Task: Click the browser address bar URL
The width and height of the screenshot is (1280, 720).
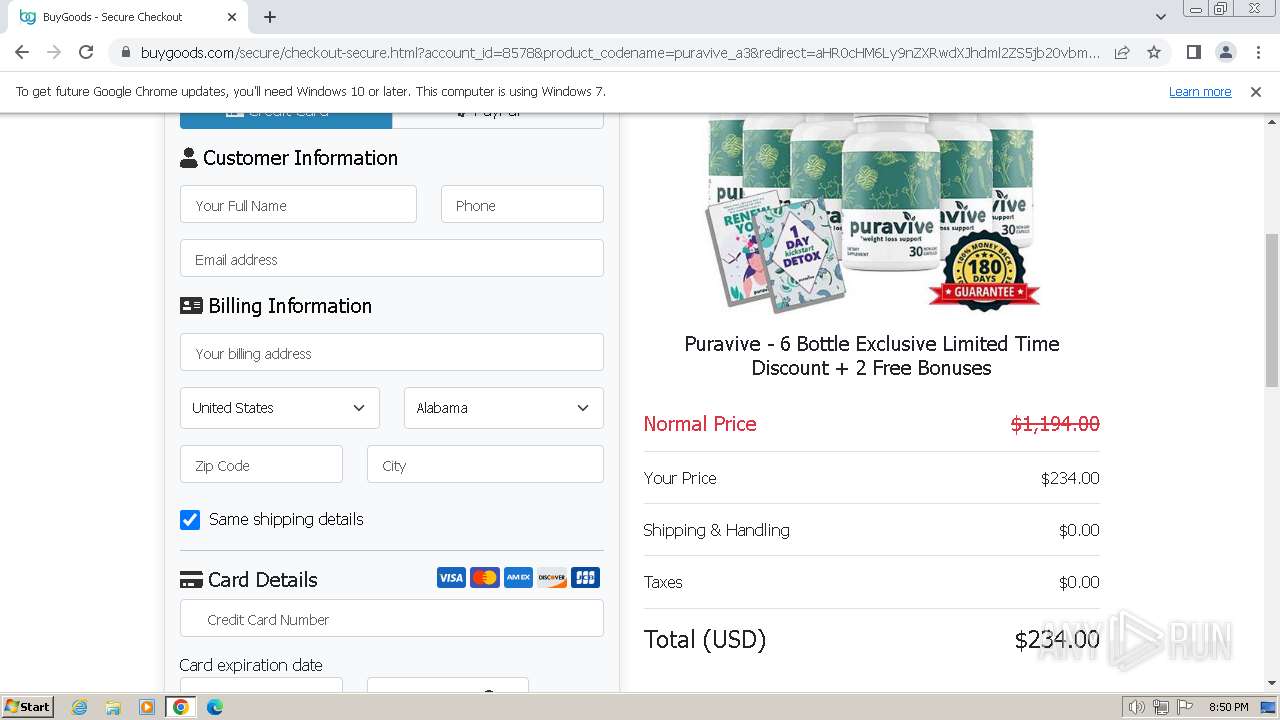Action: coord(620,52)
